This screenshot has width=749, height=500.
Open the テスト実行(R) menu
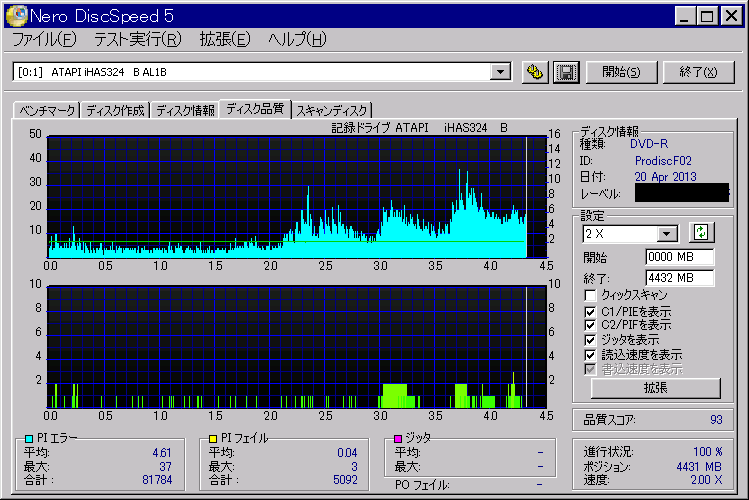[x=138, y=39]
